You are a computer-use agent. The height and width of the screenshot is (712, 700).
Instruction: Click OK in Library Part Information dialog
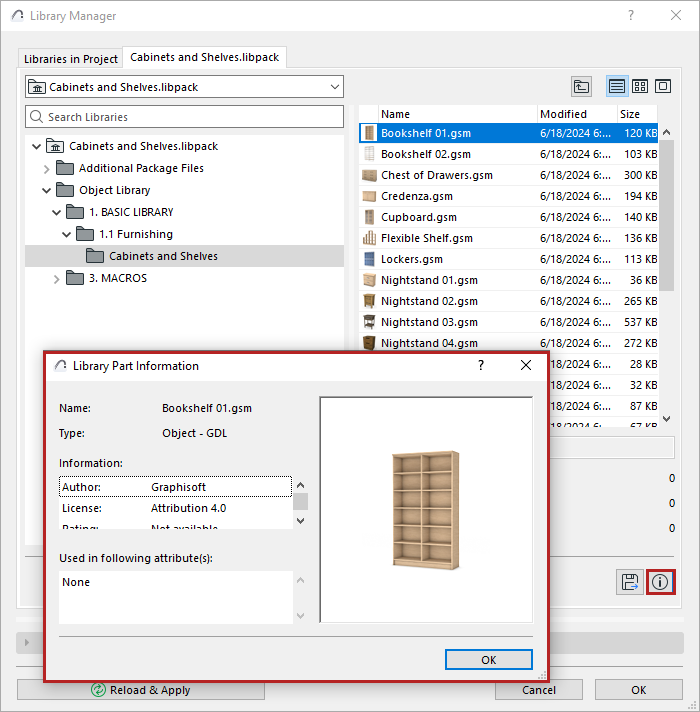[488, 659]
